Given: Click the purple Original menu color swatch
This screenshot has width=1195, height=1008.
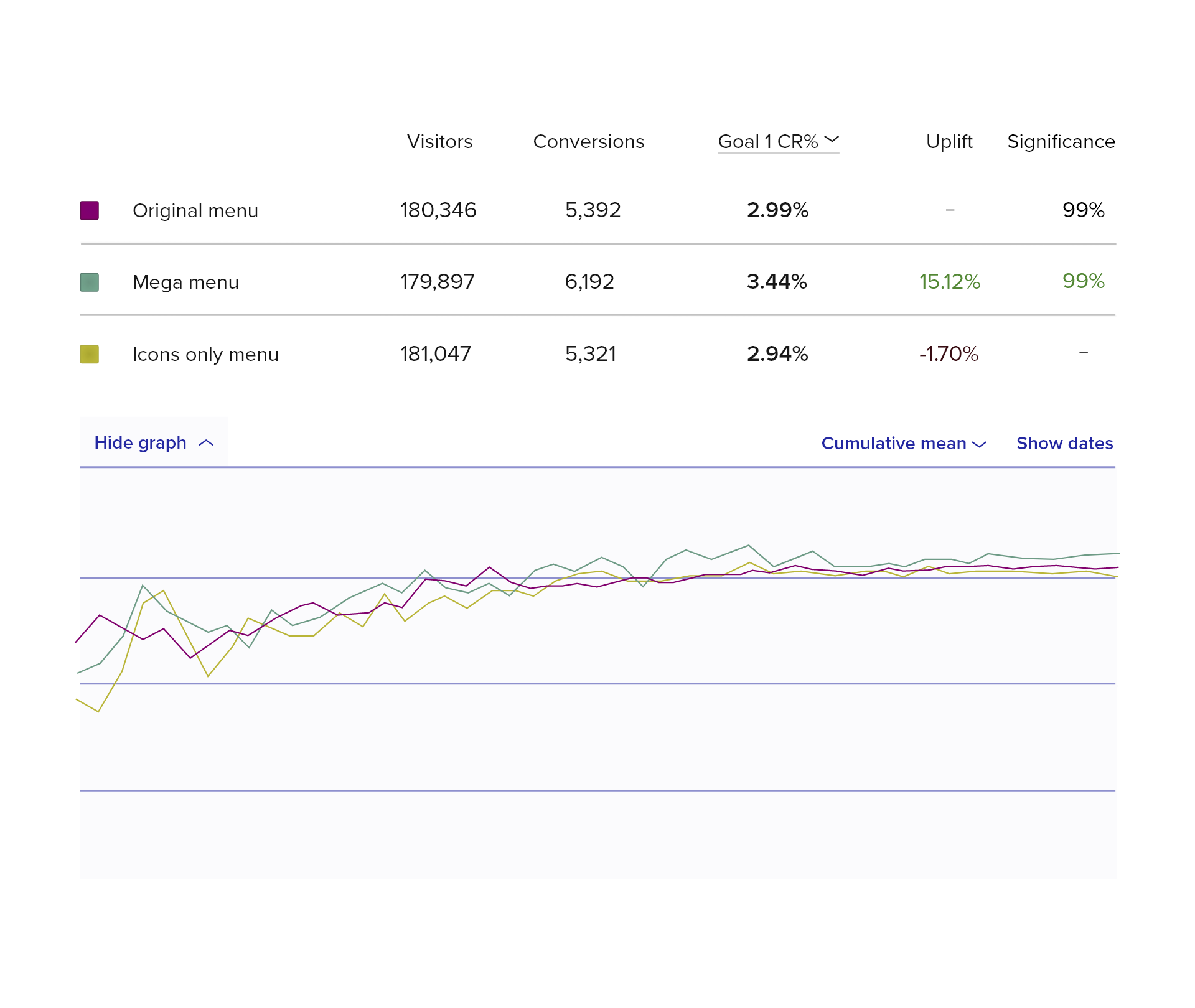Looking at the screenshot, I should pos(90,210).
